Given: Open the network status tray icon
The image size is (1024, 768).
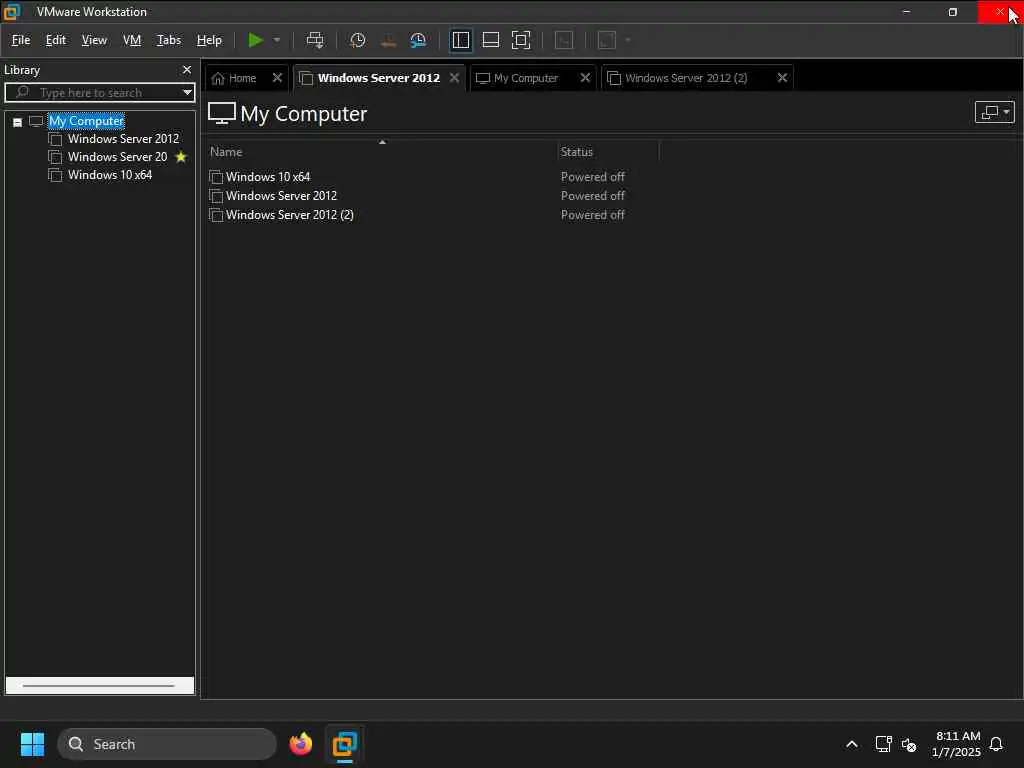Looking at the screenshot, I should 883,744.
